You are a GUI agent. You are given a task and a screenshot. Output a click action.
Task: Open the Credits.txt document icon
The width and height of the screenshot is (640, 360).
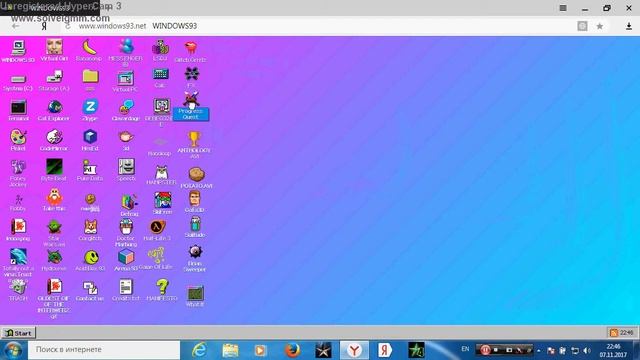pyautogui.click(x=126, y=287)
